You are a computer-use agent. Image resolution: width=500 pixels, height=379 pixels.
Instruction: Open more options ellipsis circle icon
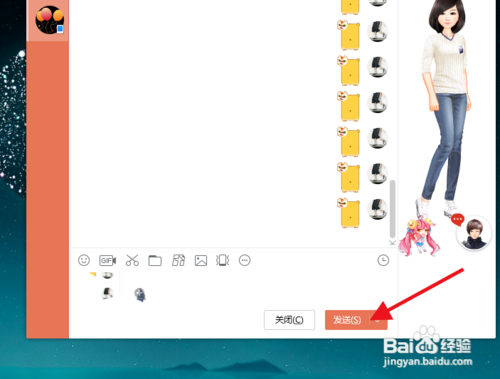[x=245, y=260]
